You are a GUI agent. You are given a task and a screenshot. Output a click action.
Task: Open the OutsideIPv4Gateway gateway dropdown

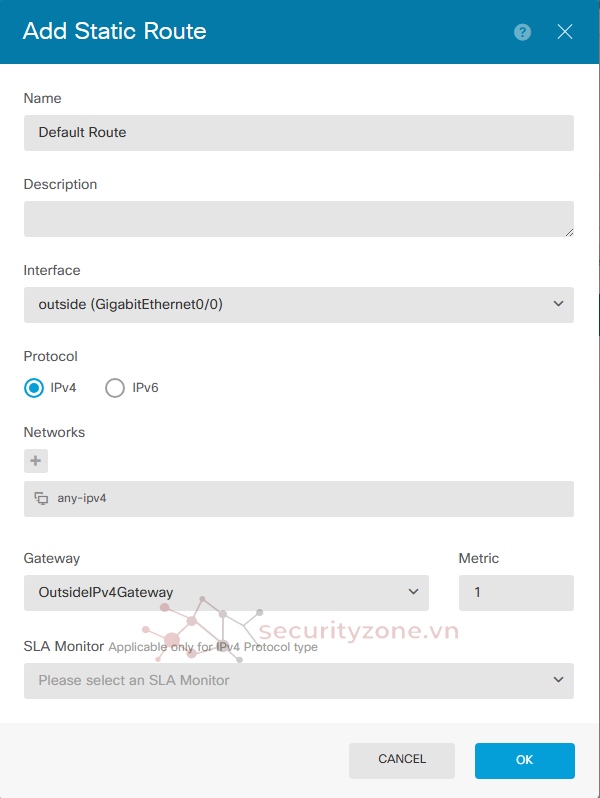[x=226, y=593]
